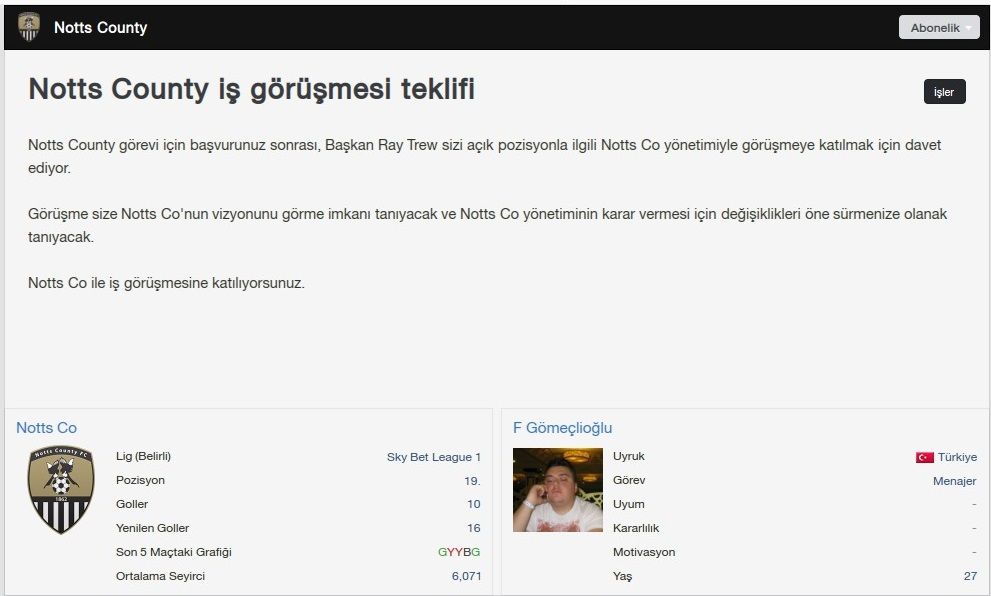The width and height of the screenshot is (991, 596).
Task: Click the Notts County iş görüşmesi teklifi heading
Action: (x=252, y=89)
